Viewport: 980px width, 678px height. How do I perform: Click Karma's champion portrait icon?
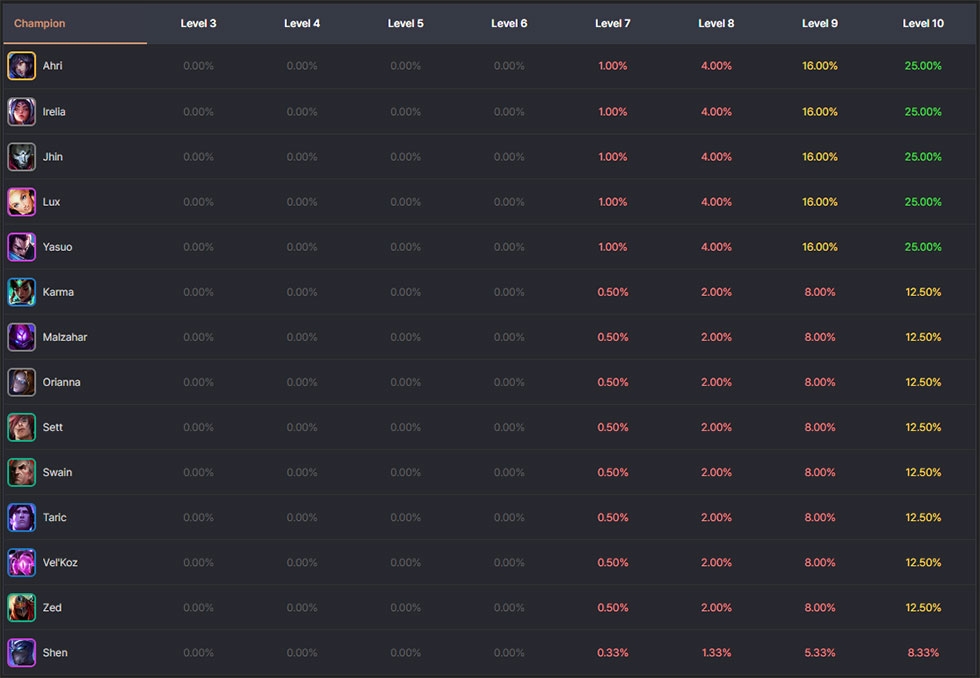click(21, 292)
